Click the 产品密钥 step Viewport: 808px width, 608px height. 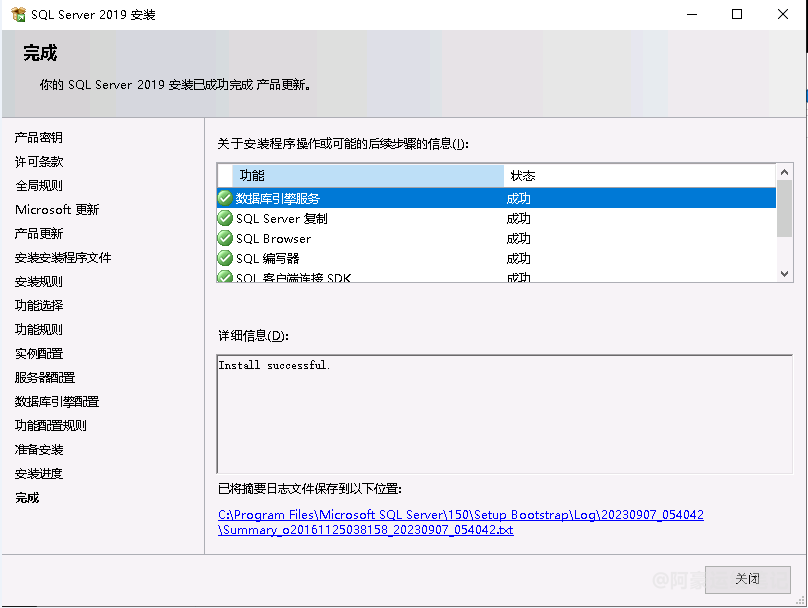tap(39, 138)
